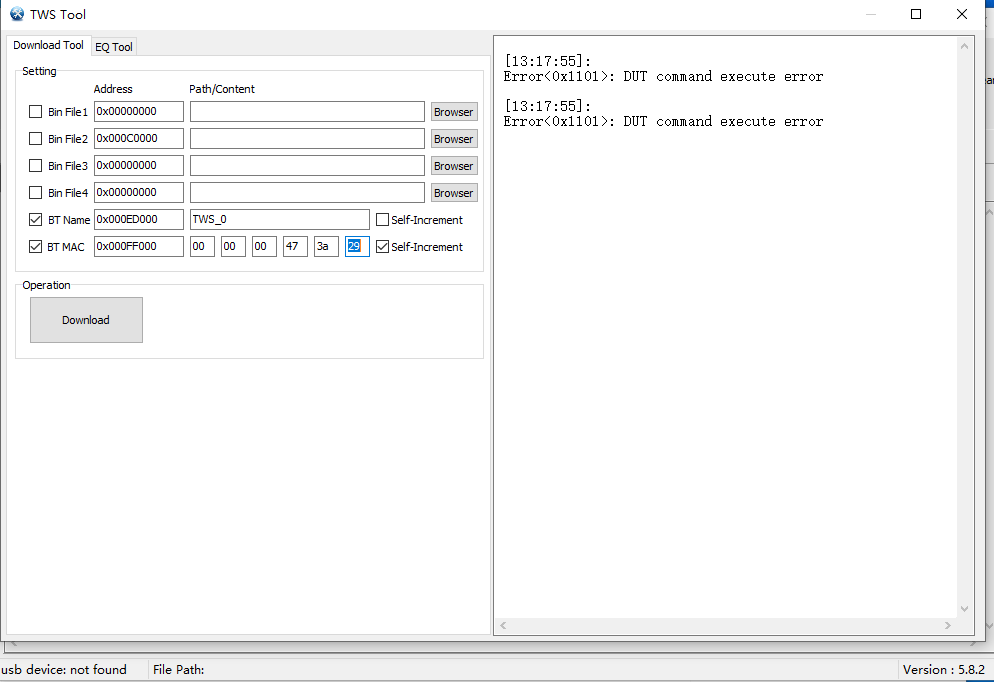
Task: Click Browser button for Bin File4
Action: coord(453,193)
